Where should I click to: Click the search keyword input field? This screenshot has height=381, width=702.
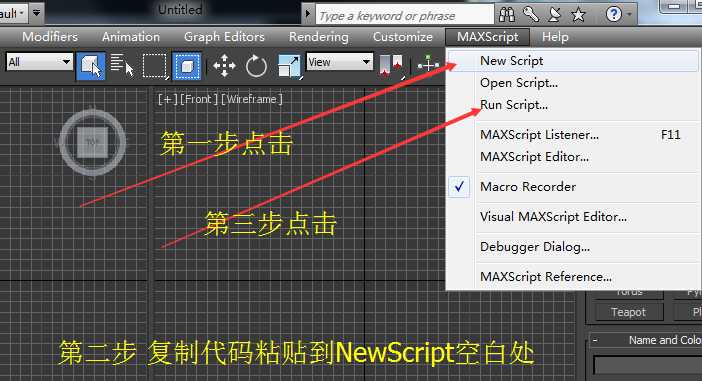[x=405, y=16]
